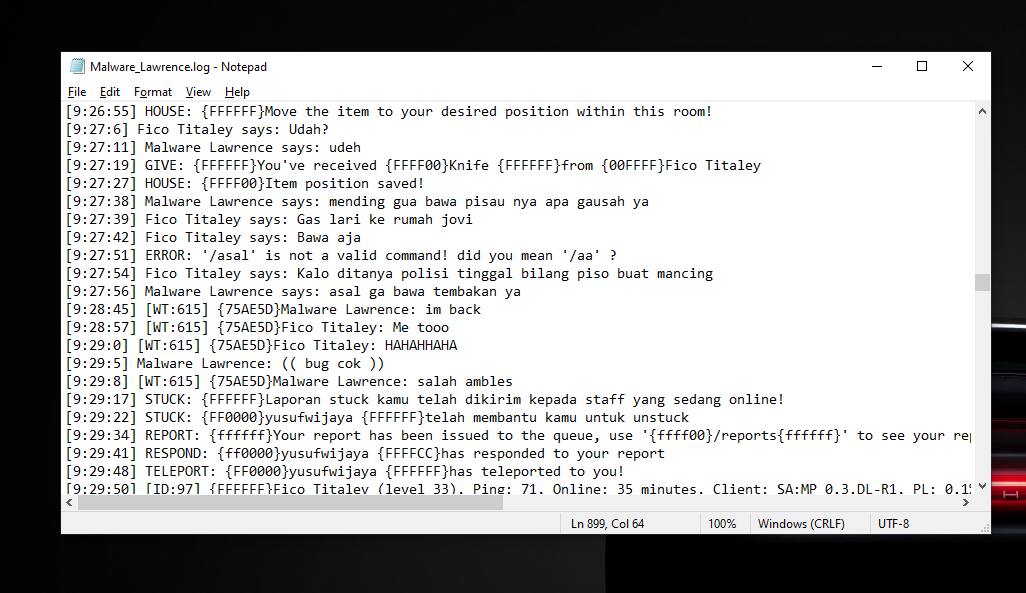Open the View menu
The height and width of the screenshot is (593, 1026).
pyautogui.click(x=198, y=92)
